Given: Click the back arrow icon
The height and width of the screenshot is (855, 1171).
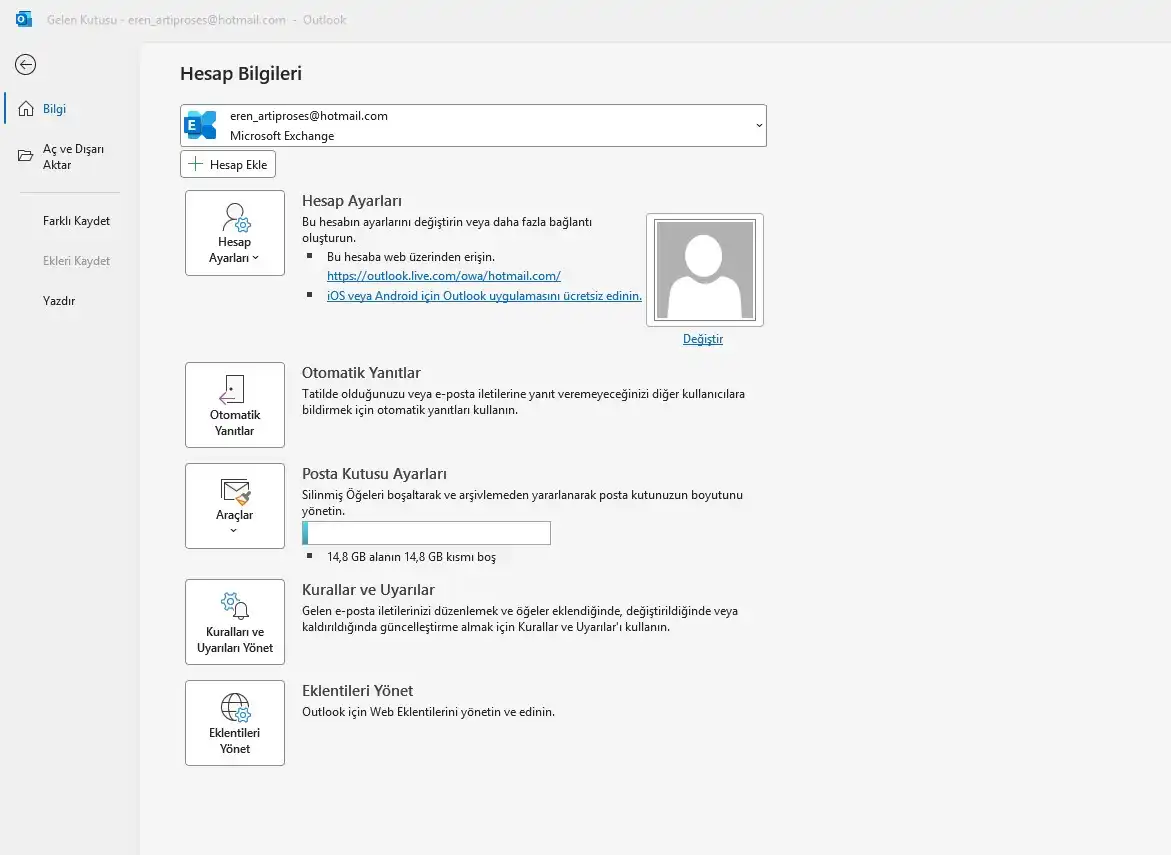Looking at the screenshot, I should 25,65.
